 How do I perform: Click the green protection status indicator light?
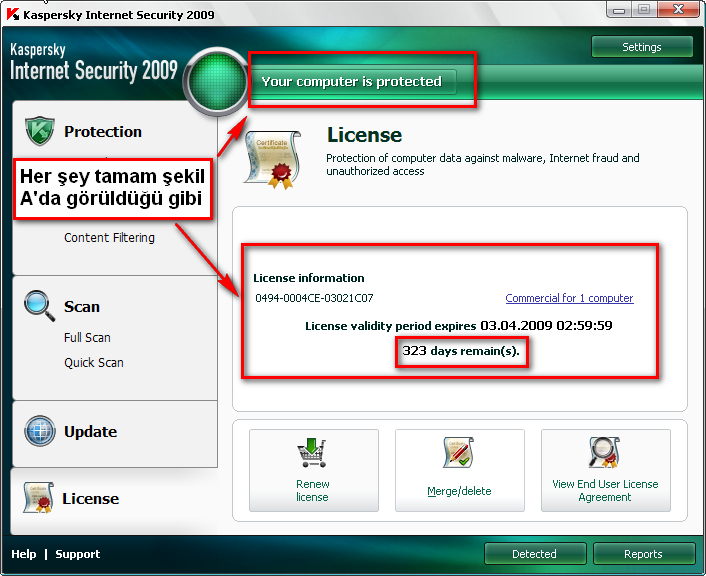click(x=217, y=82)
